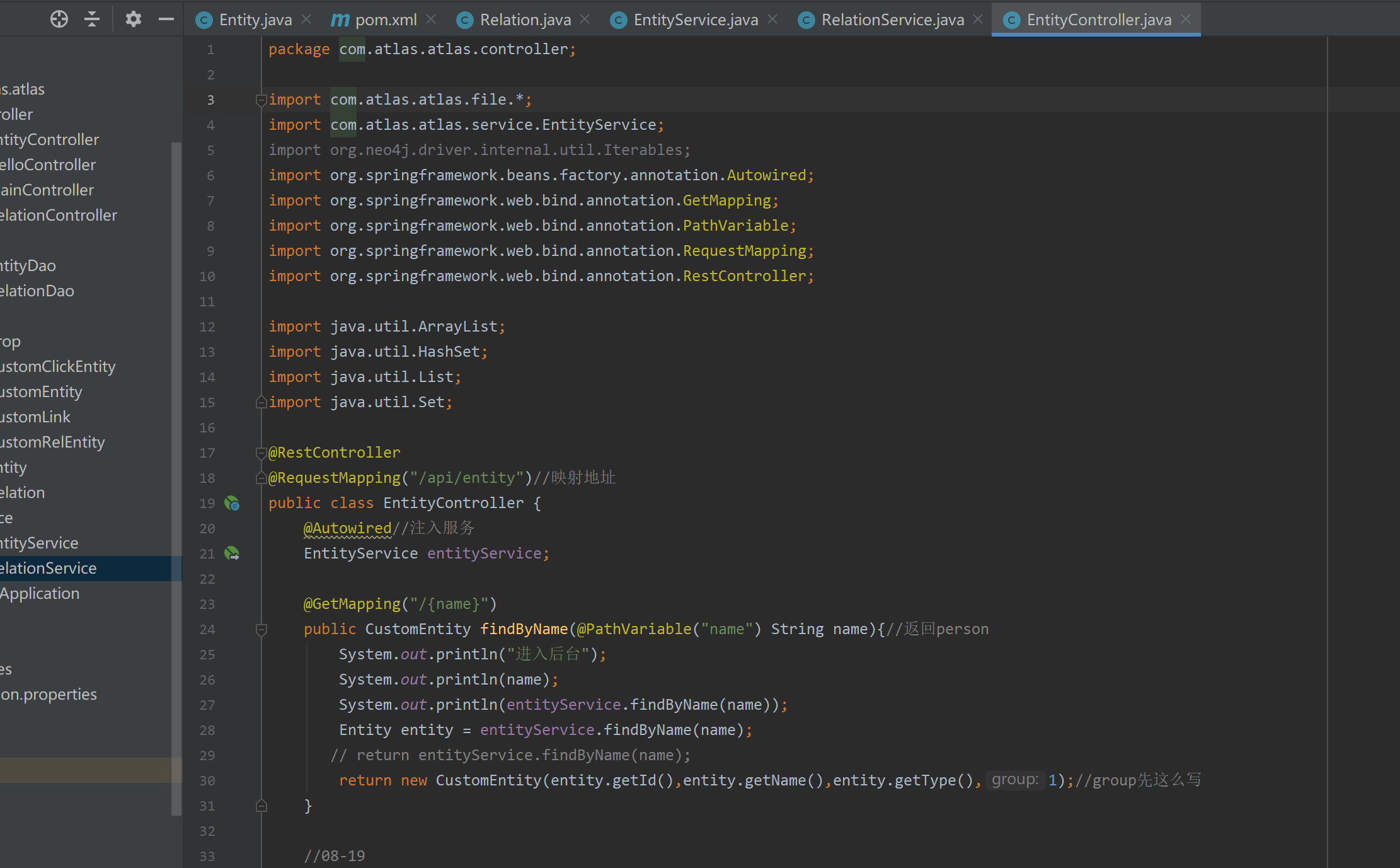The width and height of the screenshot is (1400, 868).
Task: Close the RelationService.java tab
Action: [x=978, y=20]
